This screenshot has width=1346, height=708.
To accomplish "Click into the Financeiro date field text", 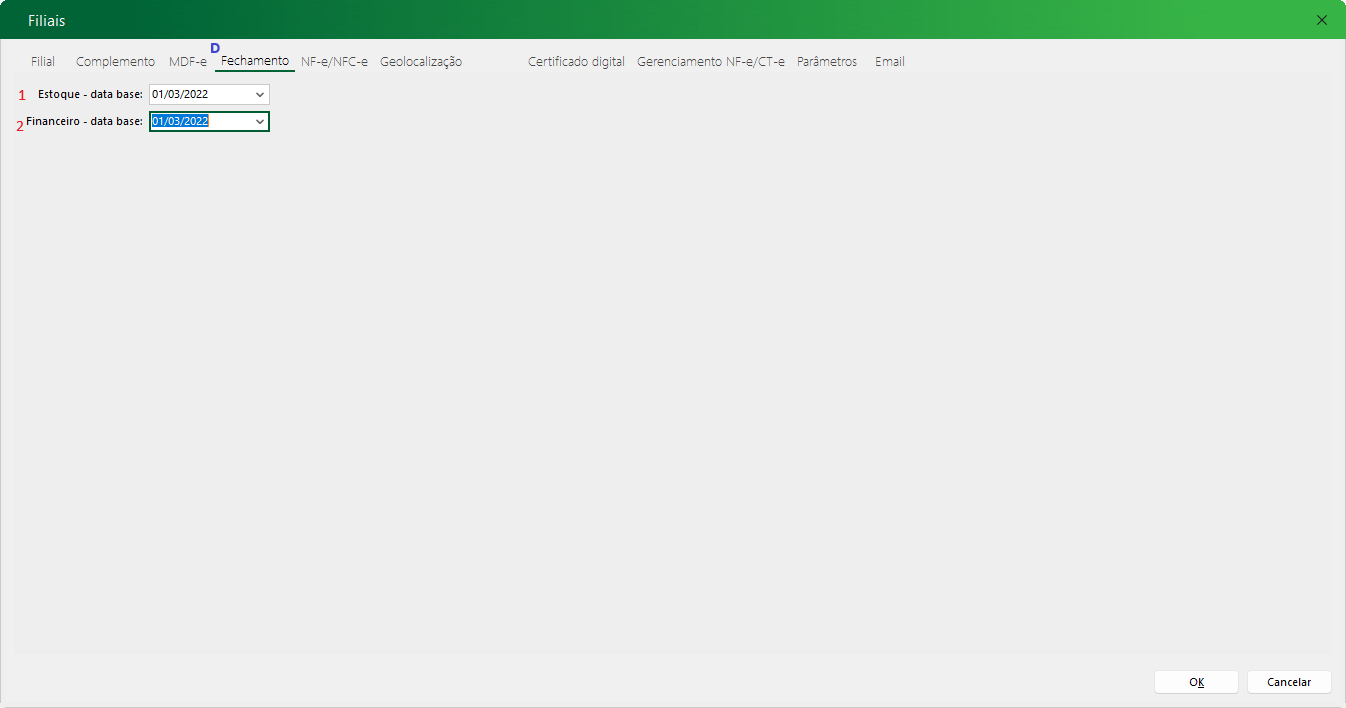I will click(x=195, y=122).
